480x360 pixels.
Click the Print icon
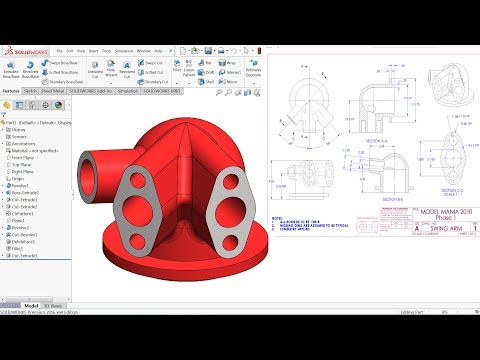(x=221, y=51)
